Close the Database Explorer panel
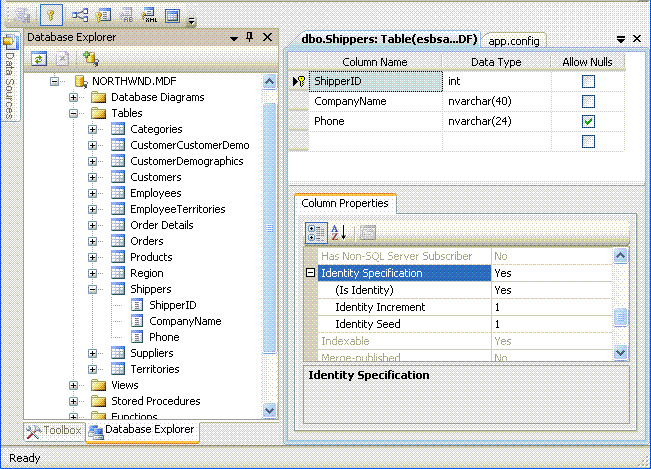Screen dimensions: 651x469 [x=268, y=37]
